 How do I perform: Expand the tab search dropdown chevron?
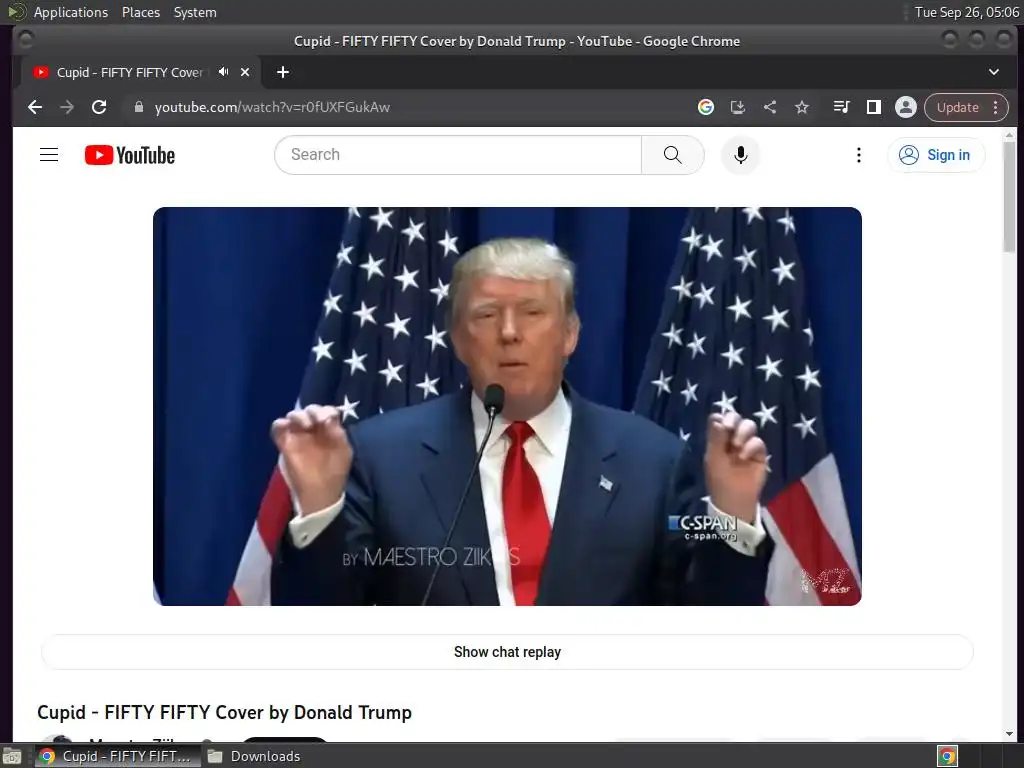click(x=993, y=72)
